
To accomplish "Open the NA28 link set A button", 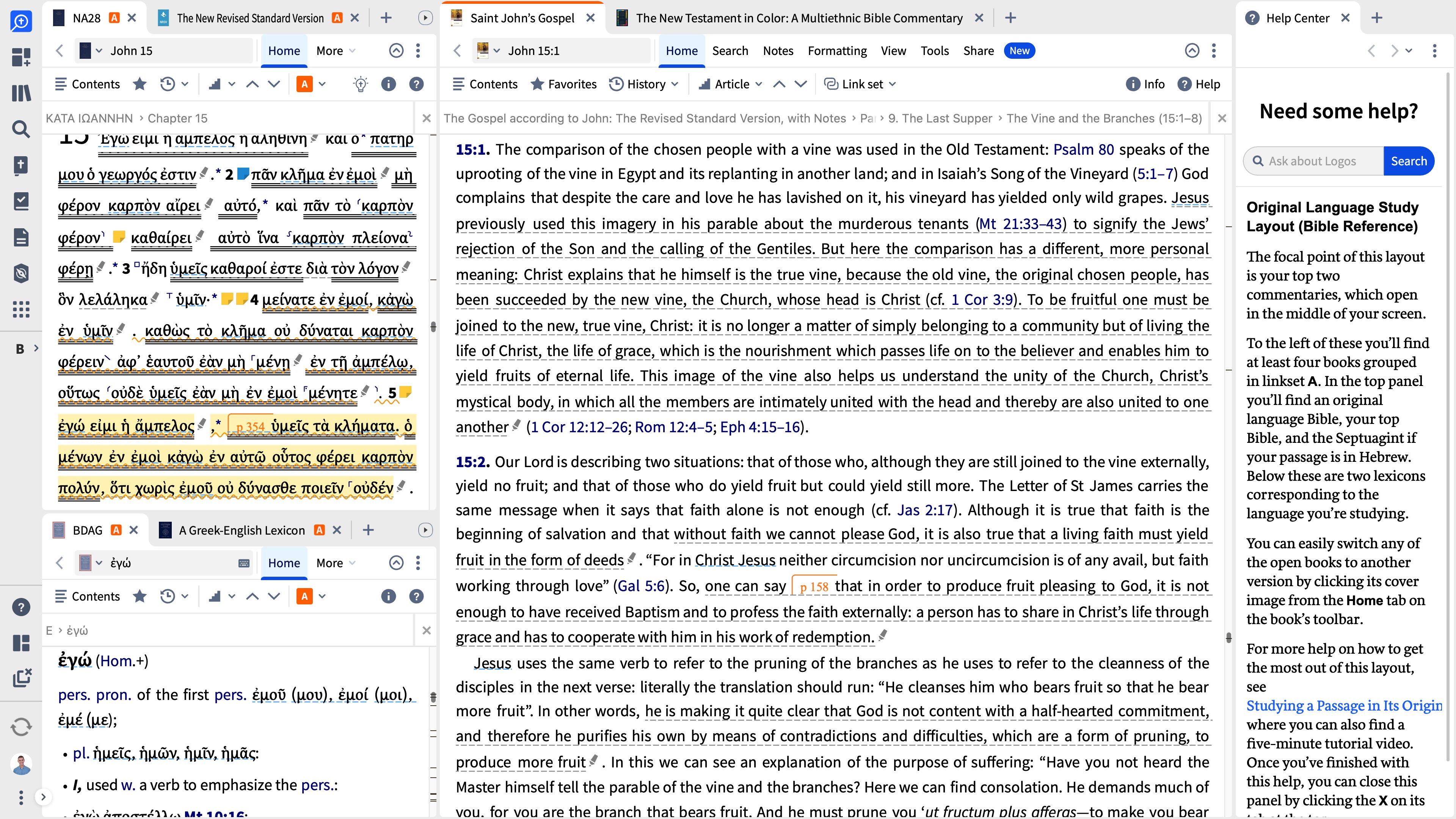I will pos(304,84).
